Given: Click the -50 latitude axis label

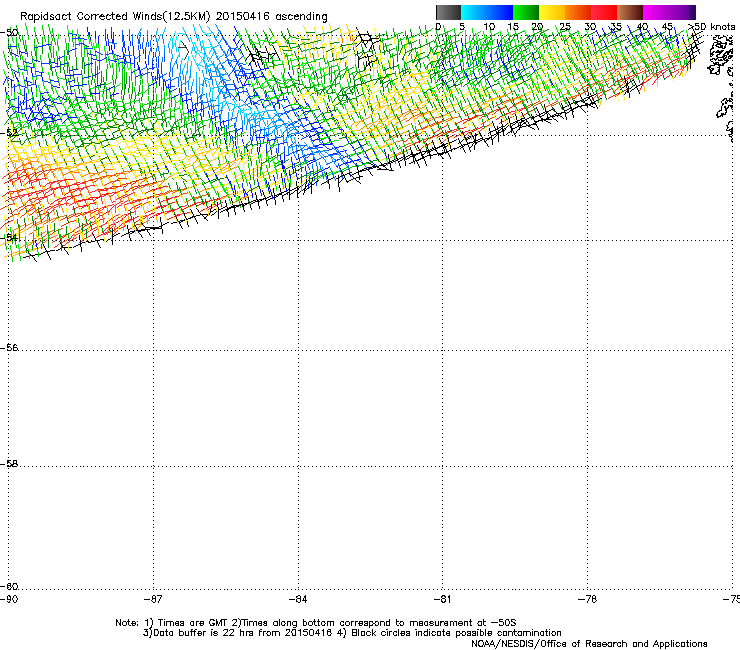Looking at the screenshot, I should (9, 33).
